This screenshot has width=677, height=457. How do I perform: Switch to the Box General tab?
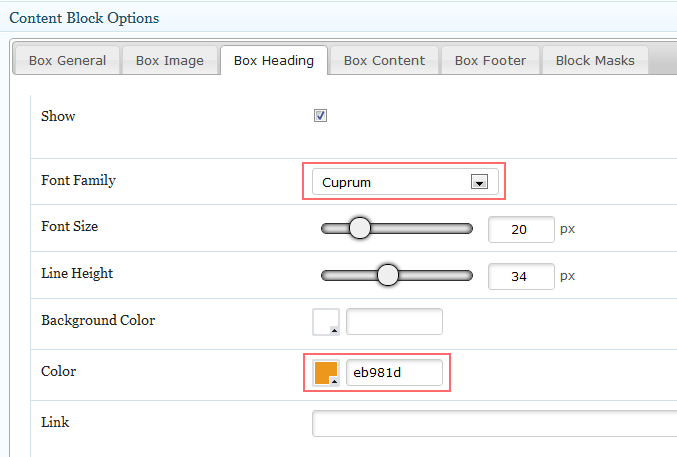(67, 60)
